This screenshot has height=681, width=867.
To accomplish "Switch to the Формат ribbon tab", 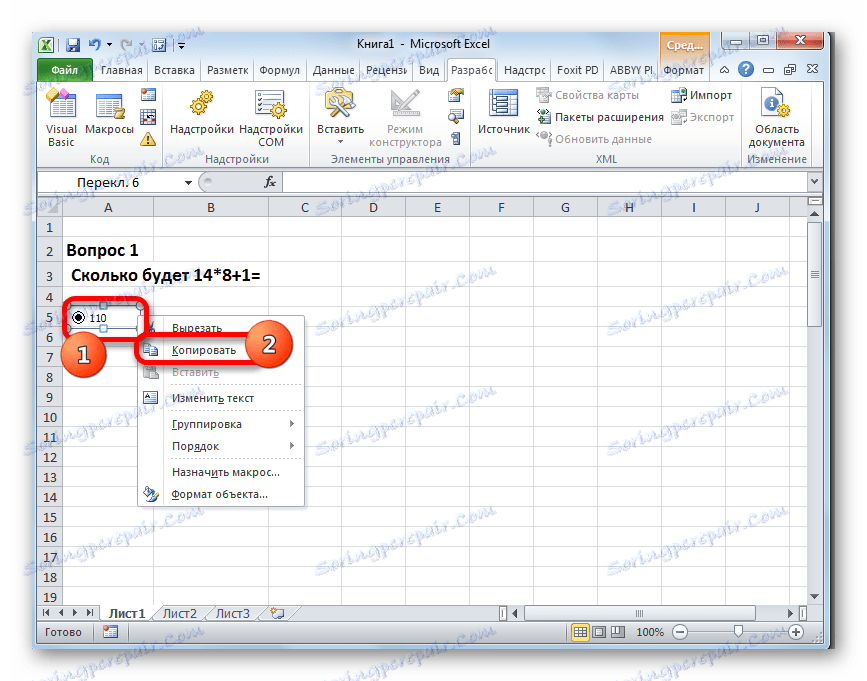I will [684, 70].
